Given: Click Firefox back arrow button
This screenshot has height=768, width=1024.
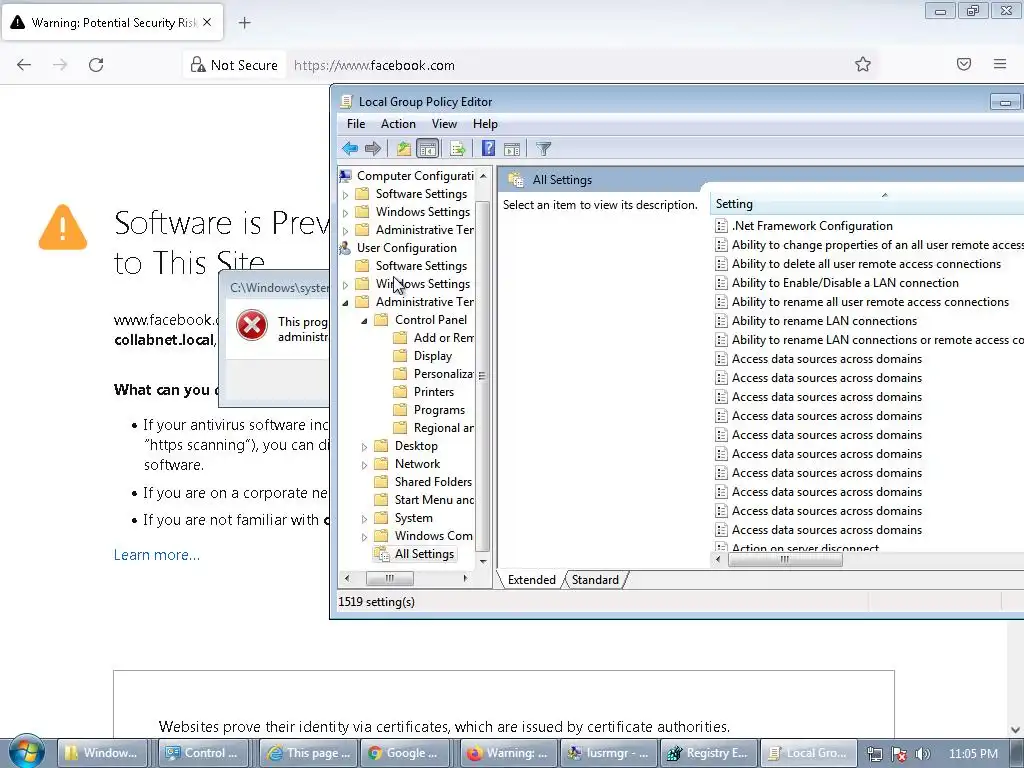Looking at the screenshot, I should point(24,65).
